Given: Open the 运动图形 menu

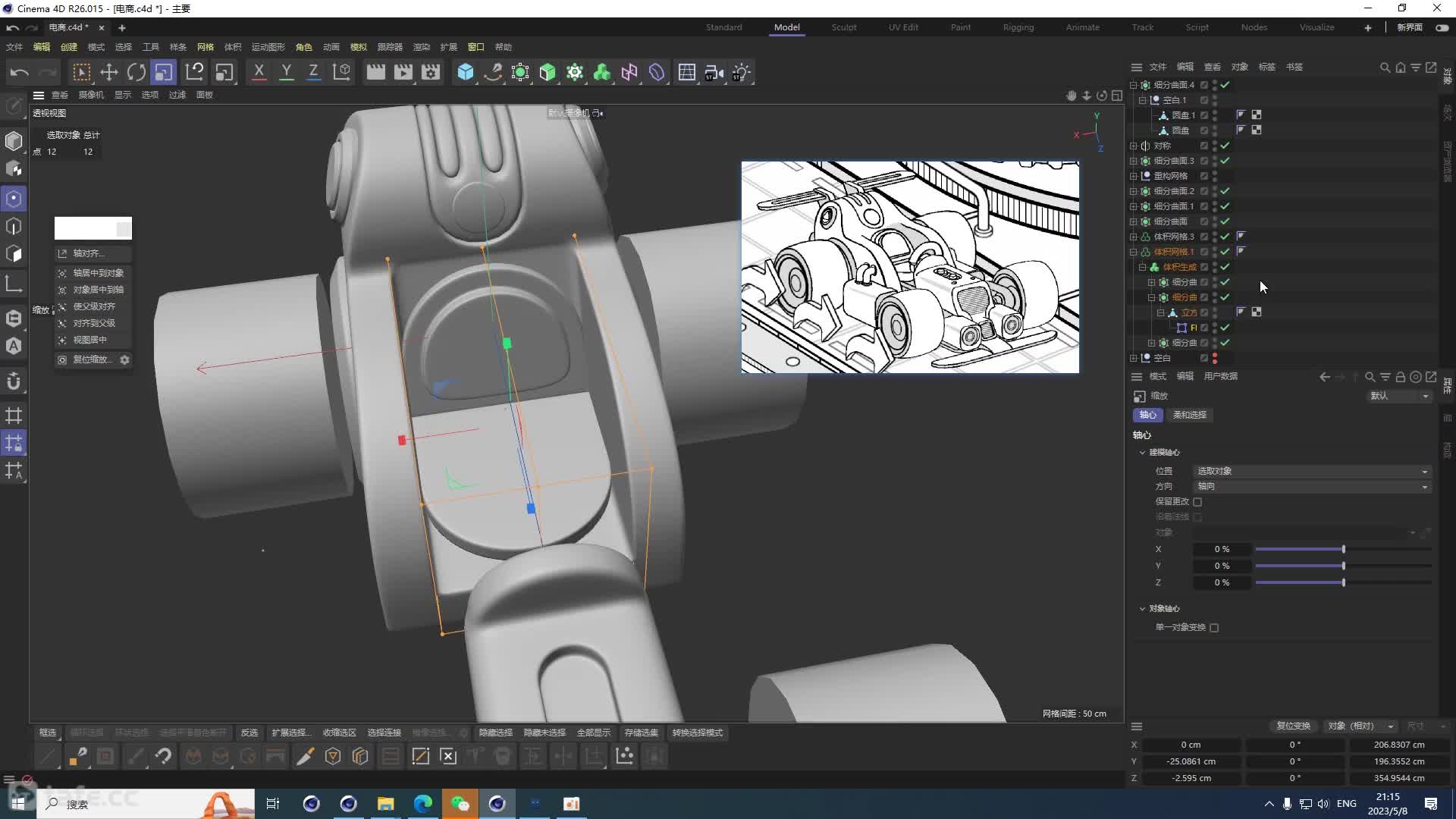Looking at the screenshot, I should click(268, 47).
